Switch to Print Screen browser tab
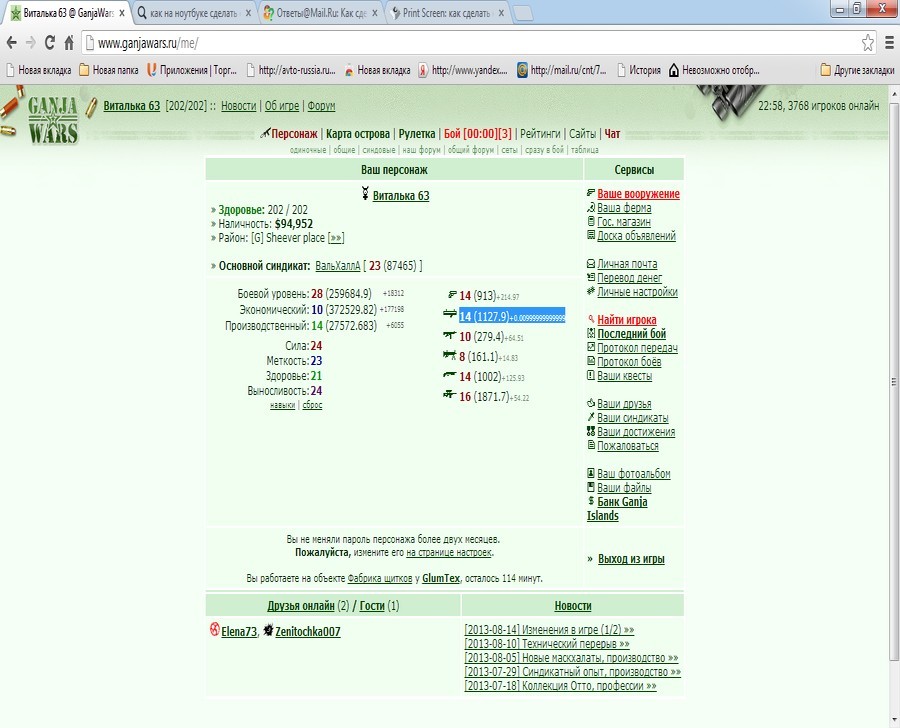 pos(448,13)
